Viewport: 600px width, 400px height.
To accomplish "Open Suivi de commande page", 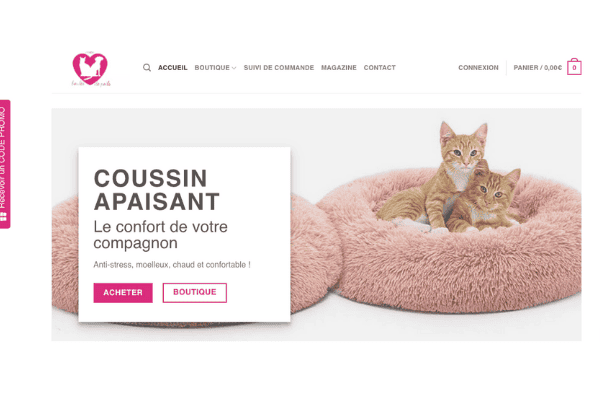I will 279,68.
